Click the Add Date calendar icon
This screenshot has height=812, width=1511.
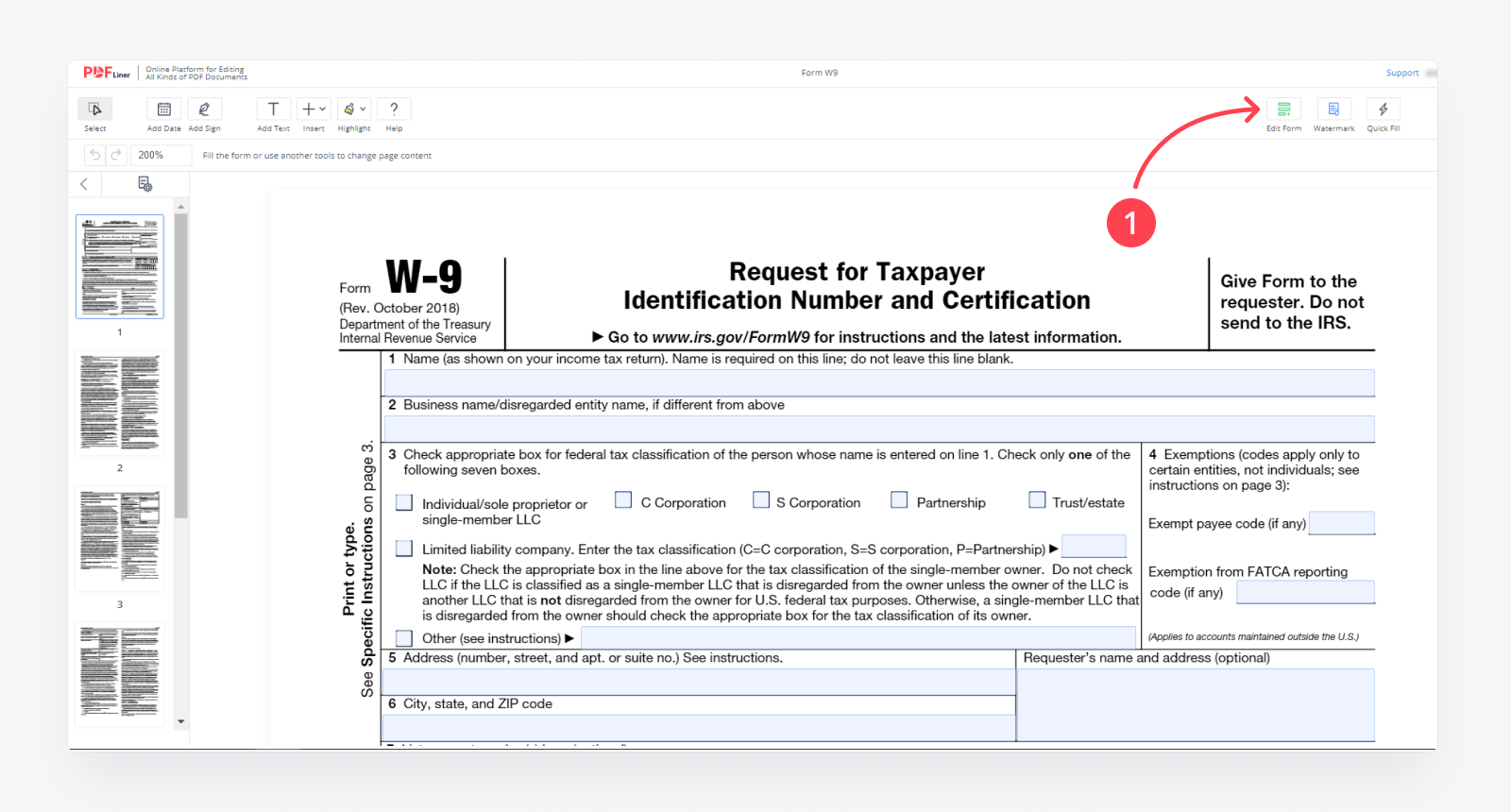(163, 110)
